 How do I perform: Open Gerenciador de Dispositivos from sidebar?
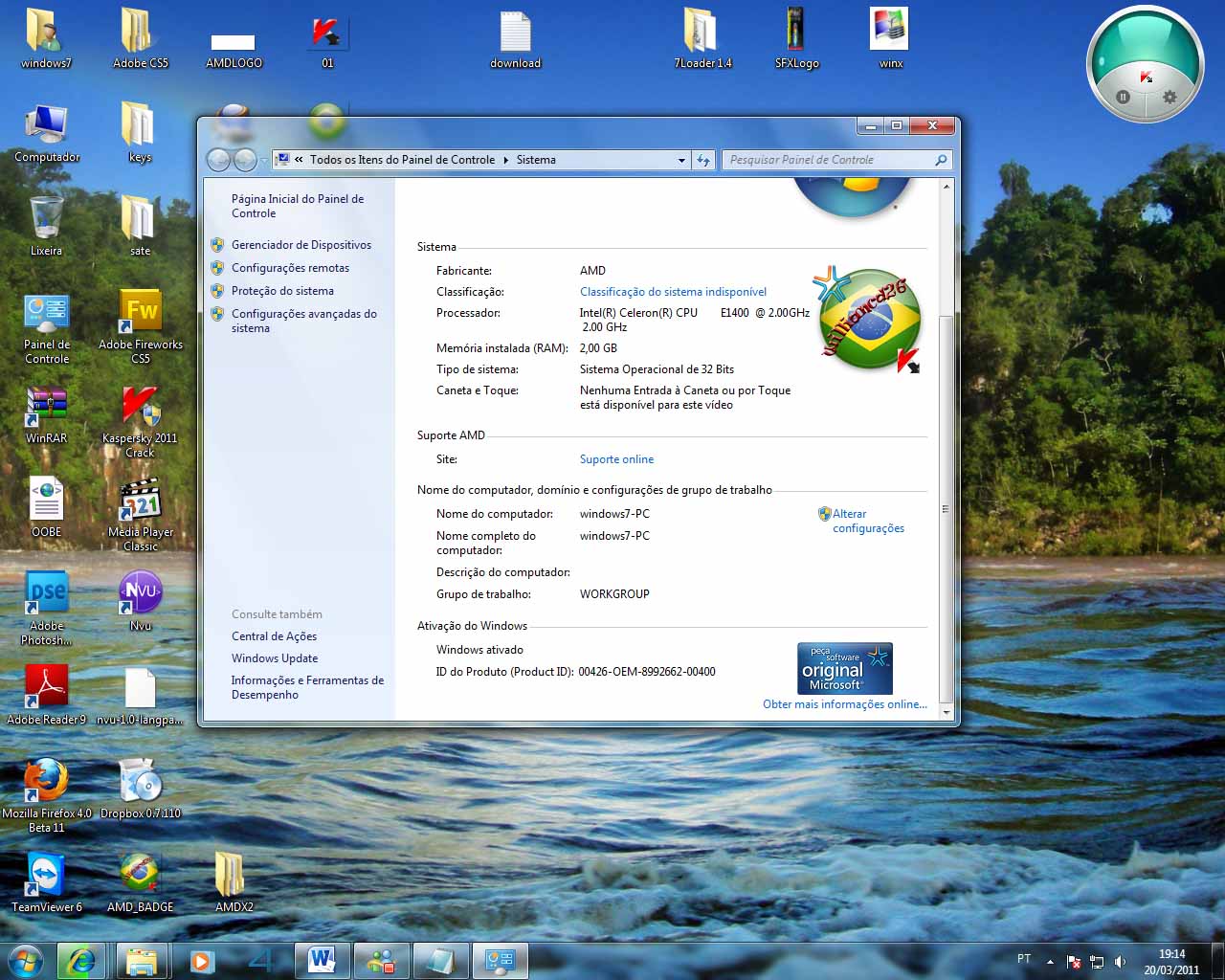[301, 245]
